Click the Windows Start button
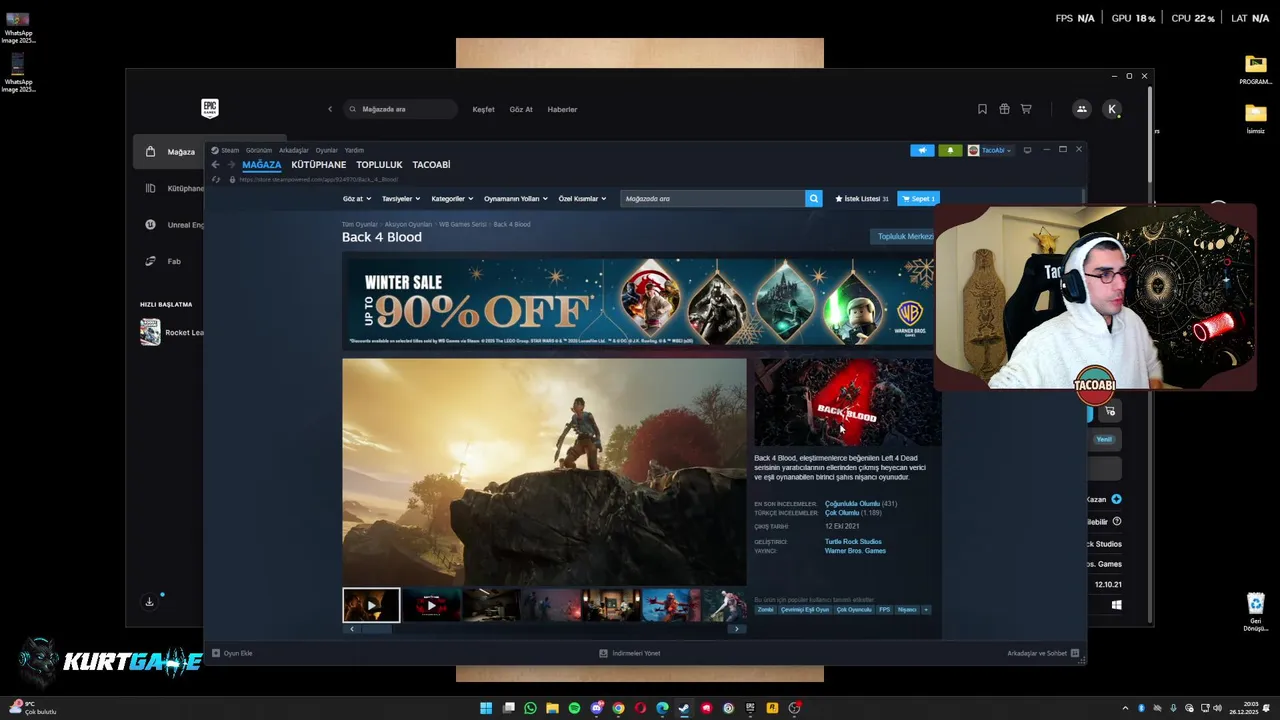This screenshot has height=720, width=1280. pos(486,708)
